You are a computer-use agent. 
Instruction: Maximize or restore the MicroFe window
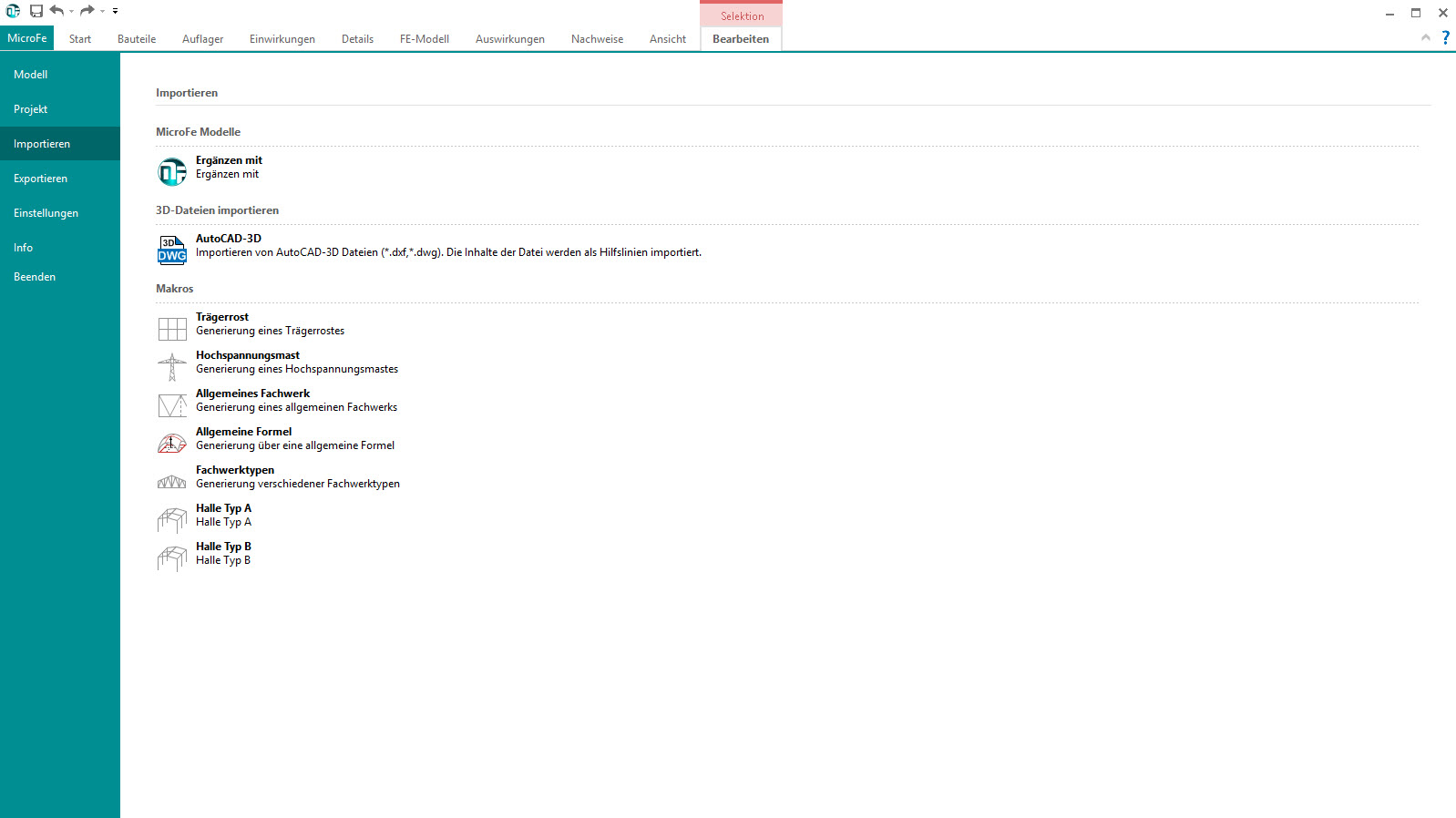[1416, 13]
